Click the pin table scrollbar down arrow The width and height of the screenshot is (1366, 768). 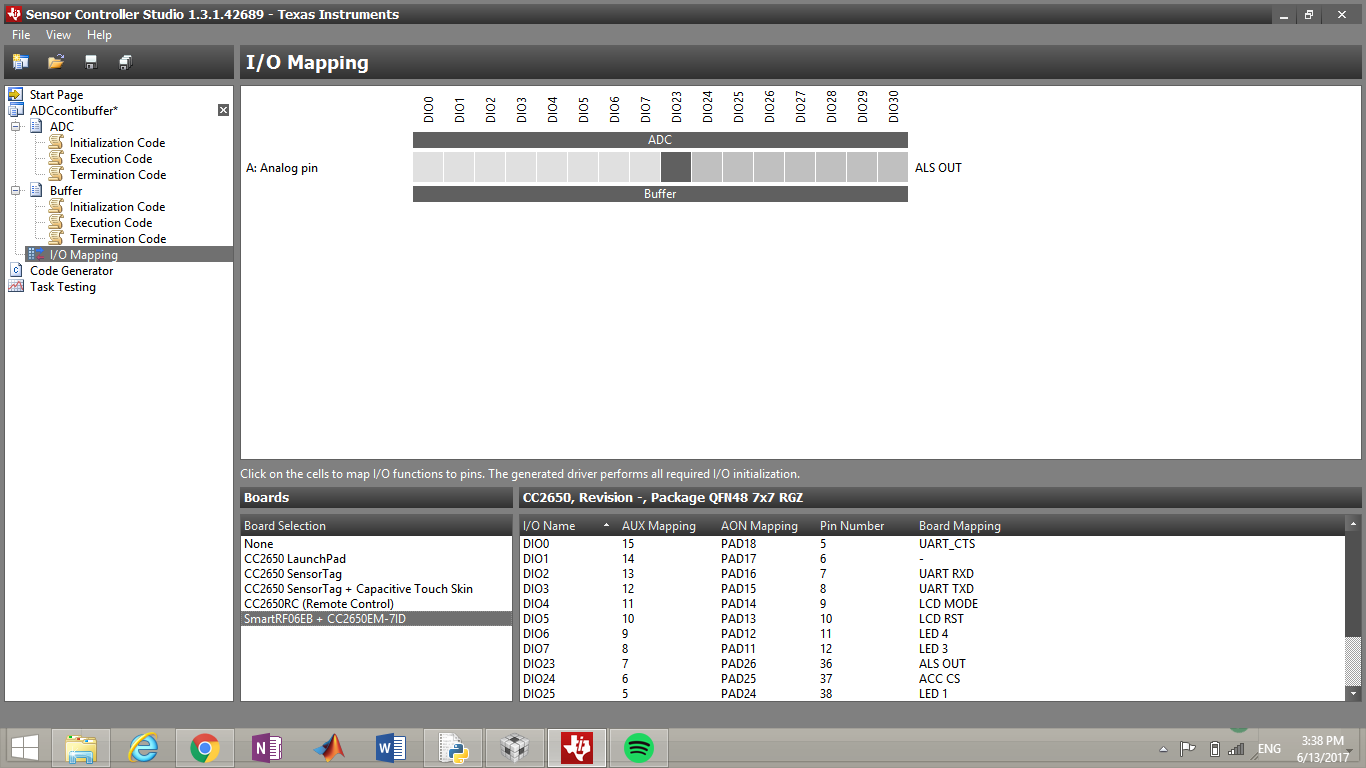(1354, 693)
